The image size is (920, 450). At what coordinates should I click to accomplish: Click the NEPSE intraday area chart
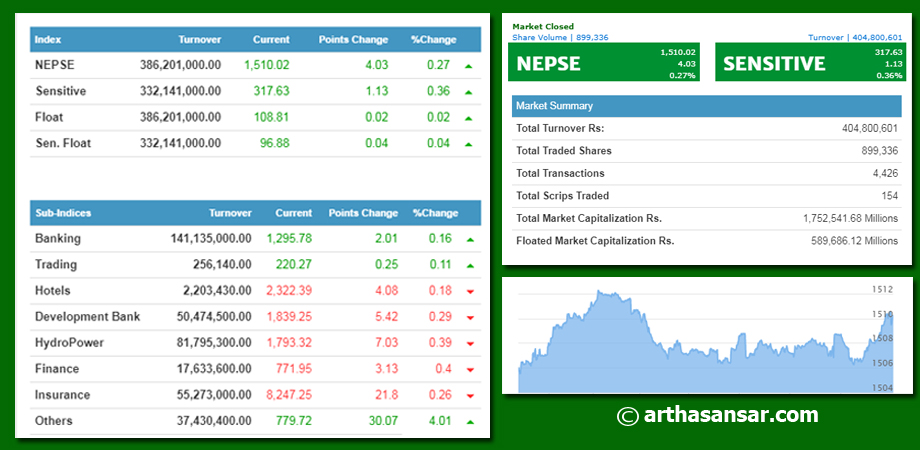[706, 340]
